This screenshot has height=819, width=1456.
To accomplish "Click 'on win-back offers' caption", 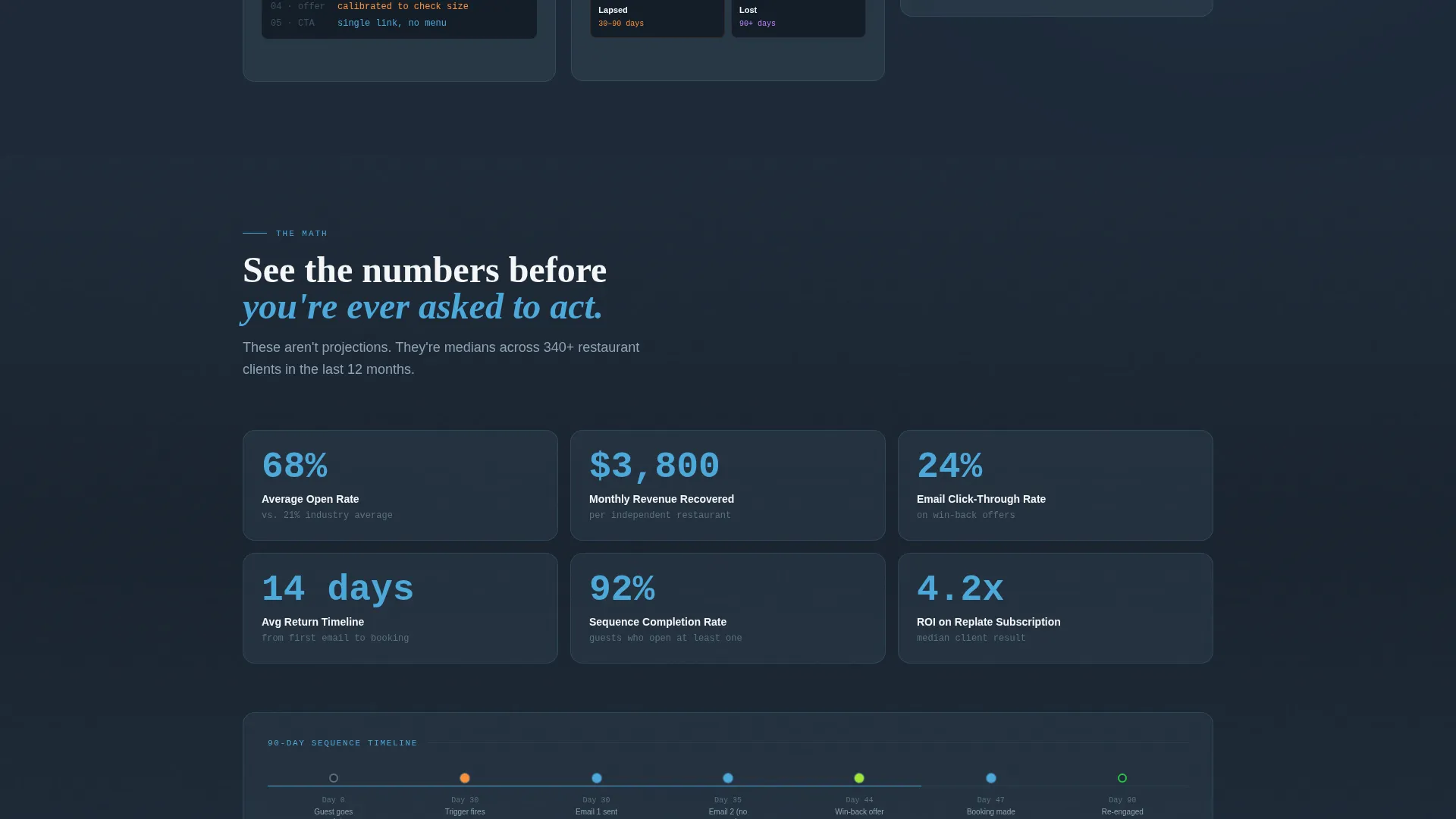I will pos(965,516).
